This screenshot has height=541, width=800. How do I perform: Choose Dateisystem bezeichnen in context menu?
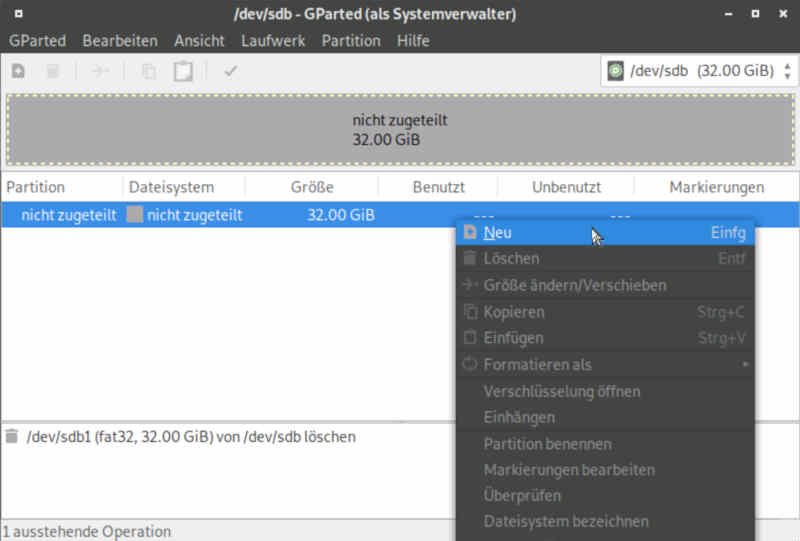pyautogui.click(x=605, y=521)
